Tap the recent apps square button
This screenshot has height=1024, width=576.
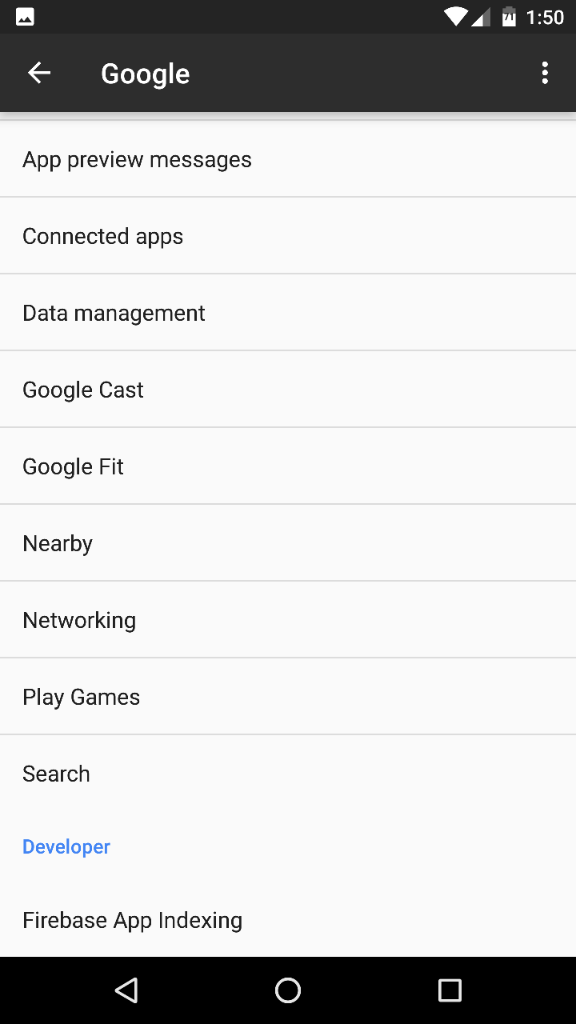(x=449, y=990)
